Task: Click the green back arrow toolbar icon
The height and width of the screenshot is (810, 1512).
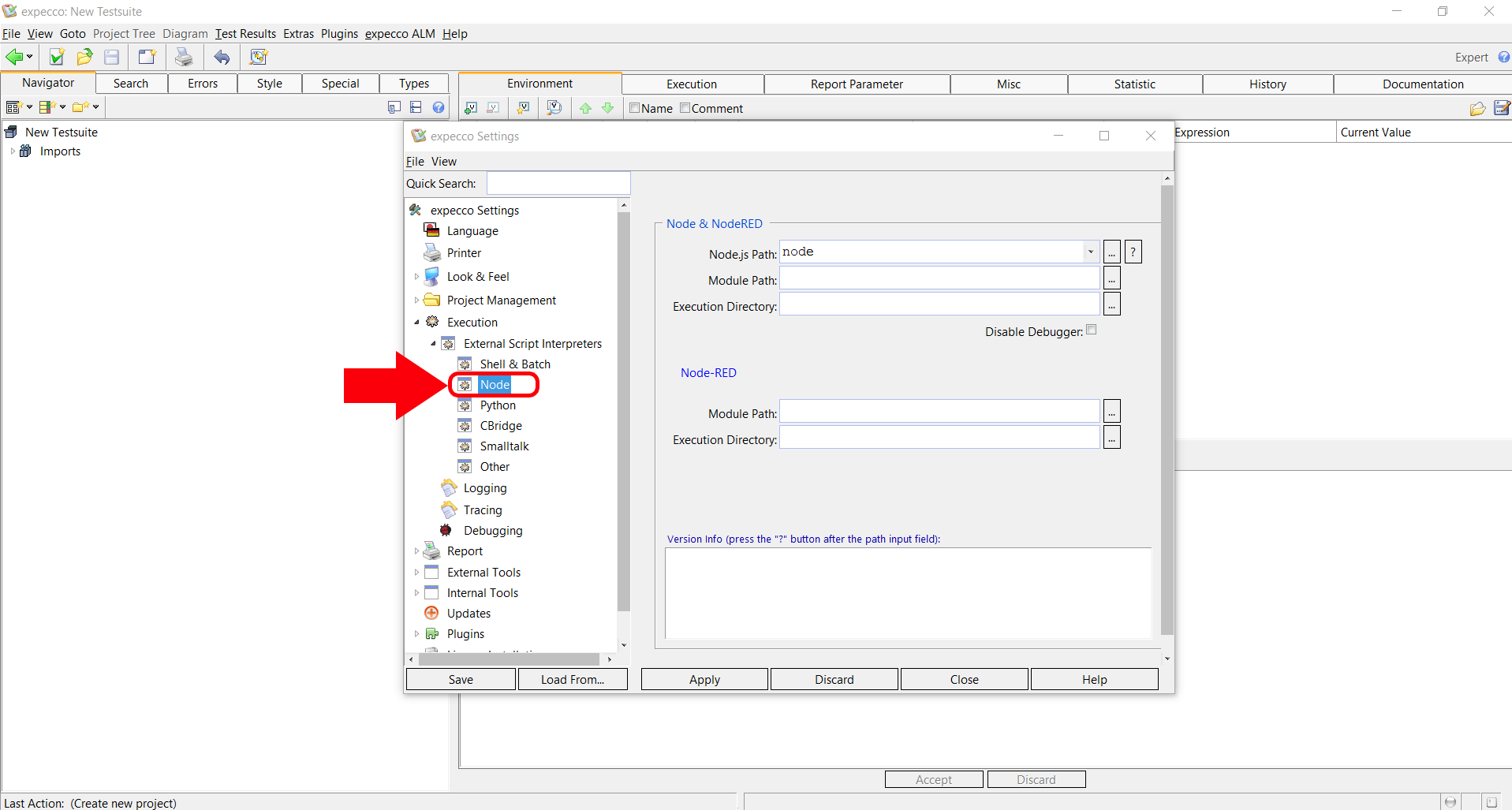Action: click(14, 57)
